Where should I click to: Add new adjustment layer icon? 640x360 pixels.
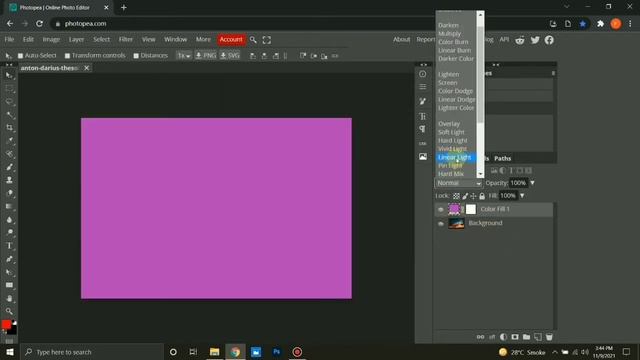point(504,337)
